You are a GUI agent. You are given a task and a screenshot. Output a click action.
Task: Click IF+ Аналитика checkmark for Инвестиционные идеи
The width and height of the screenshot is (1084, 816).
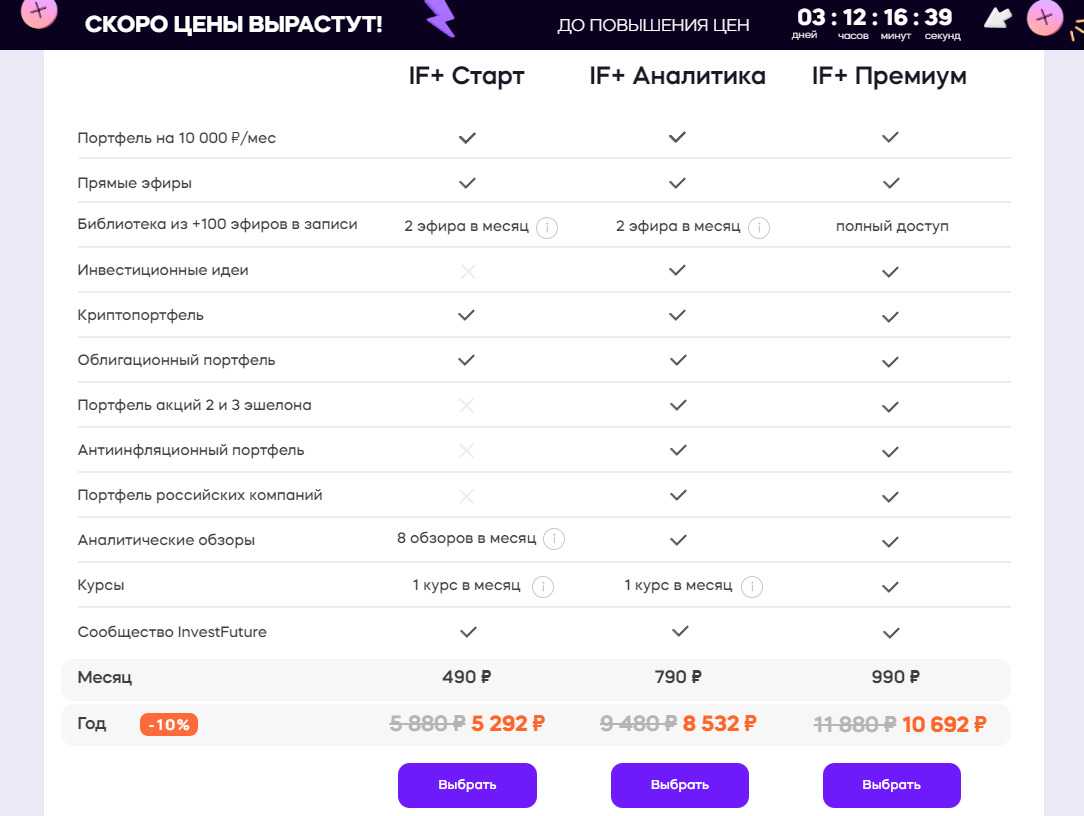677,270
